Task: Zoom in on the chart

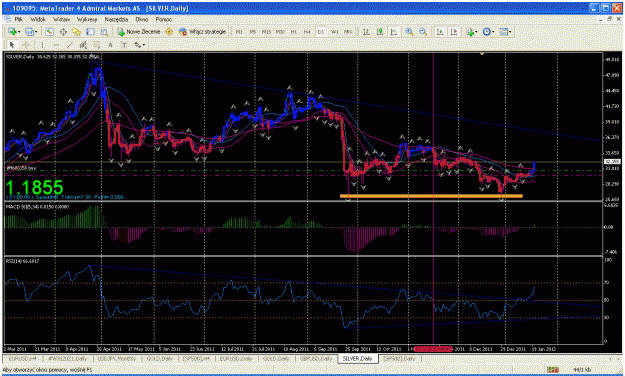Action: 409,31
